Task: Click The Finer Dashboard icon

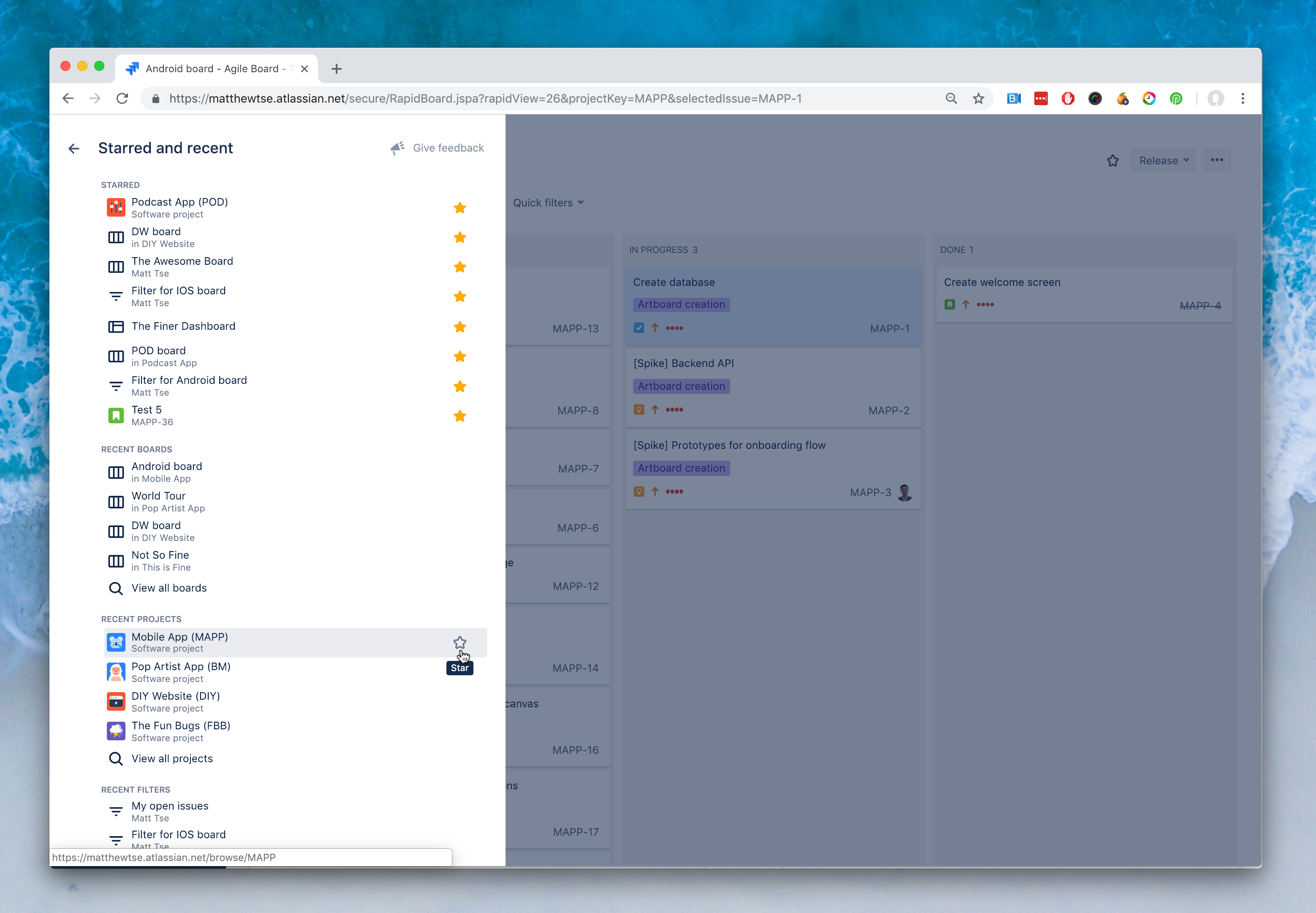Action: 116,326
